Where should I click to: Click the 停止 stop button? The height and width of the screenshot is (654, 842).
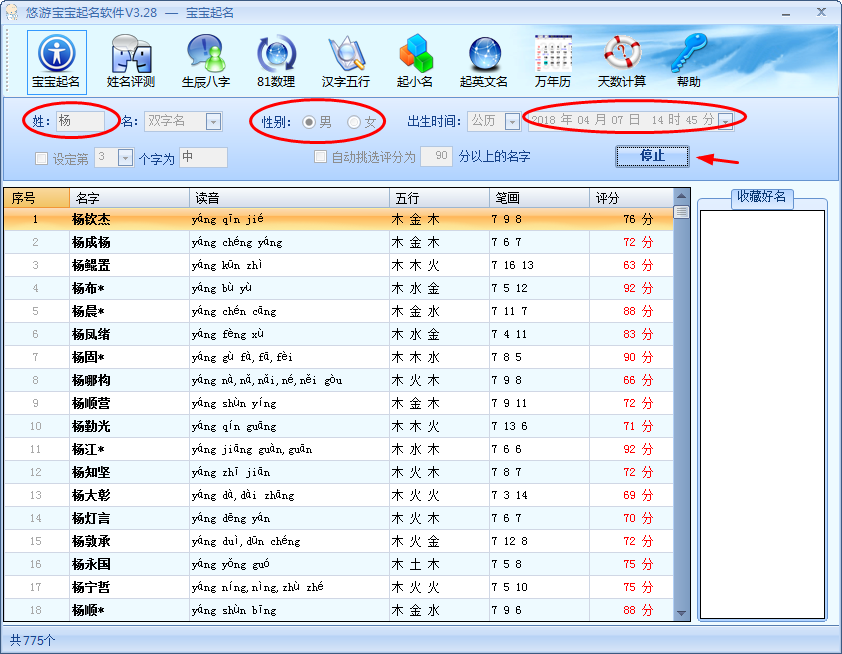[652, 156]
